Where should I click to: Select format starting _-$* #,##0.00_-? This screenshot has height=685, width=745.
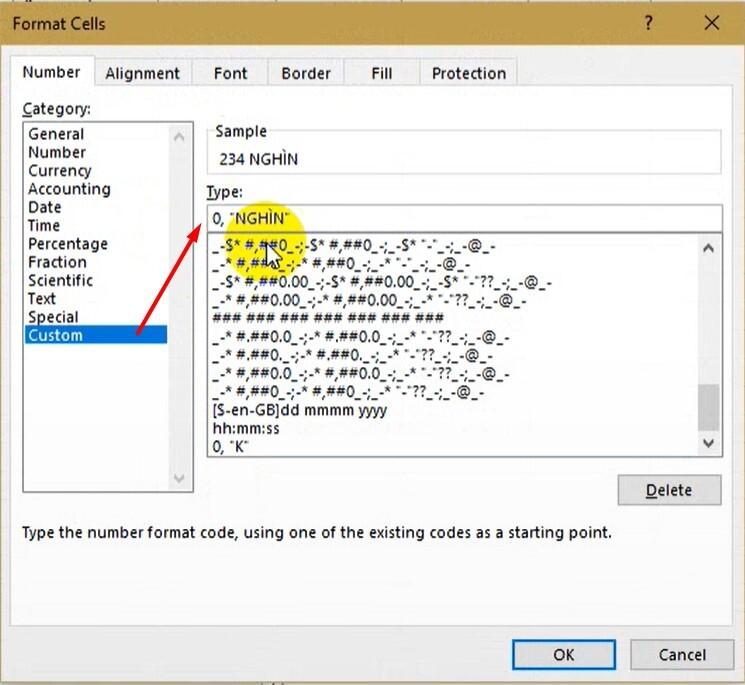coord(382,282)
